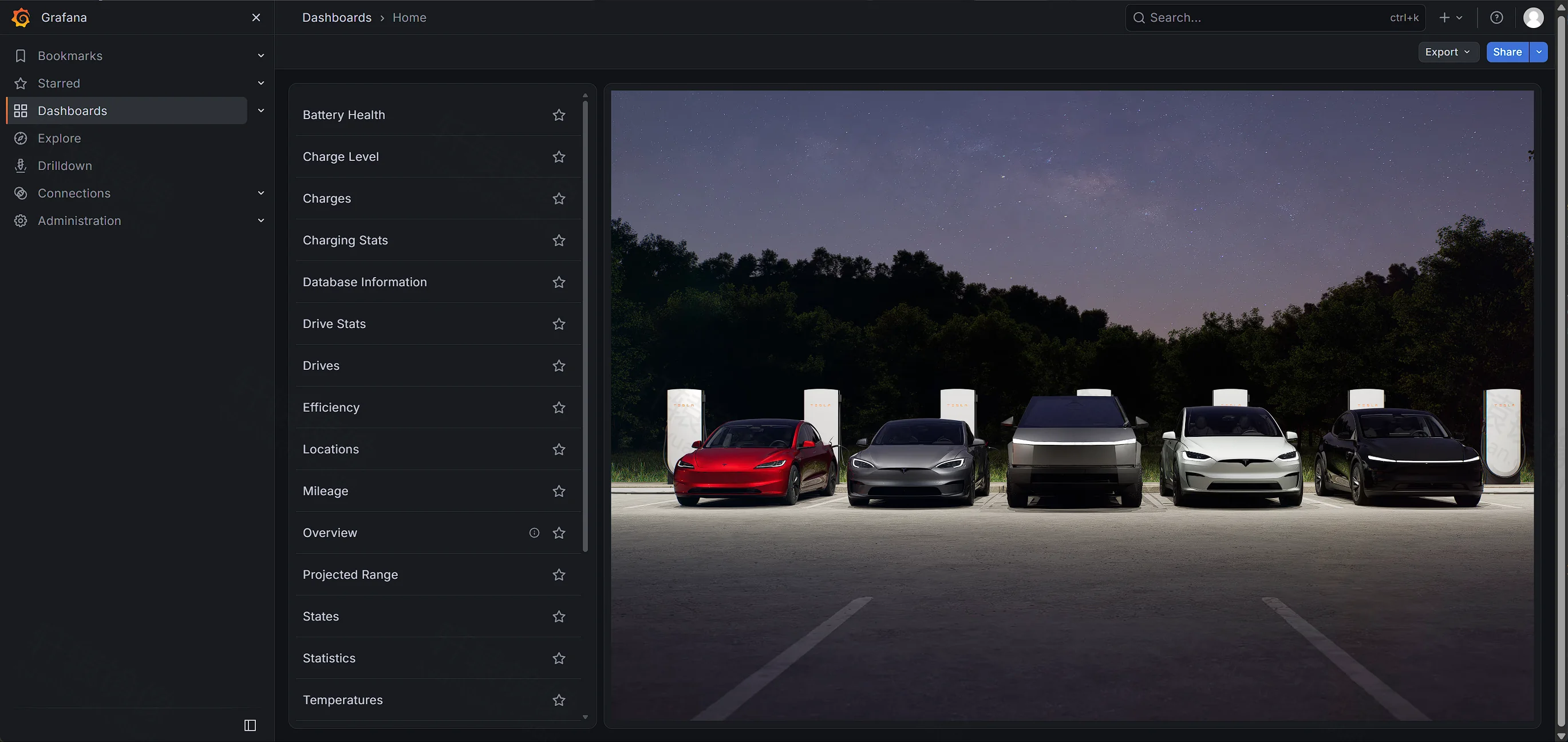The image size is (1568, 742).
Task: Star the Charge Level dashboard
Action: point(559,156)
